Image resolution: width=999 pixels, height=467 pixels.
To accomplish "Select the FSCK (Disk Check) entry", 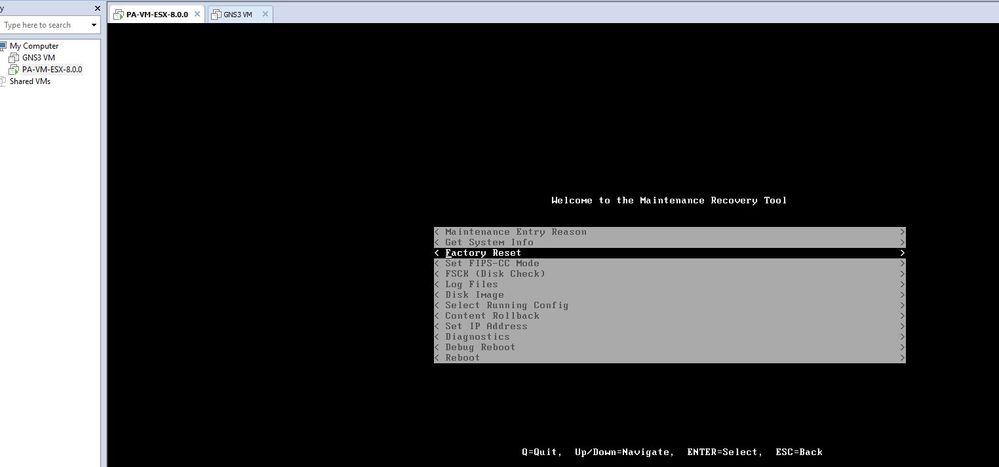I will [670, 273].
